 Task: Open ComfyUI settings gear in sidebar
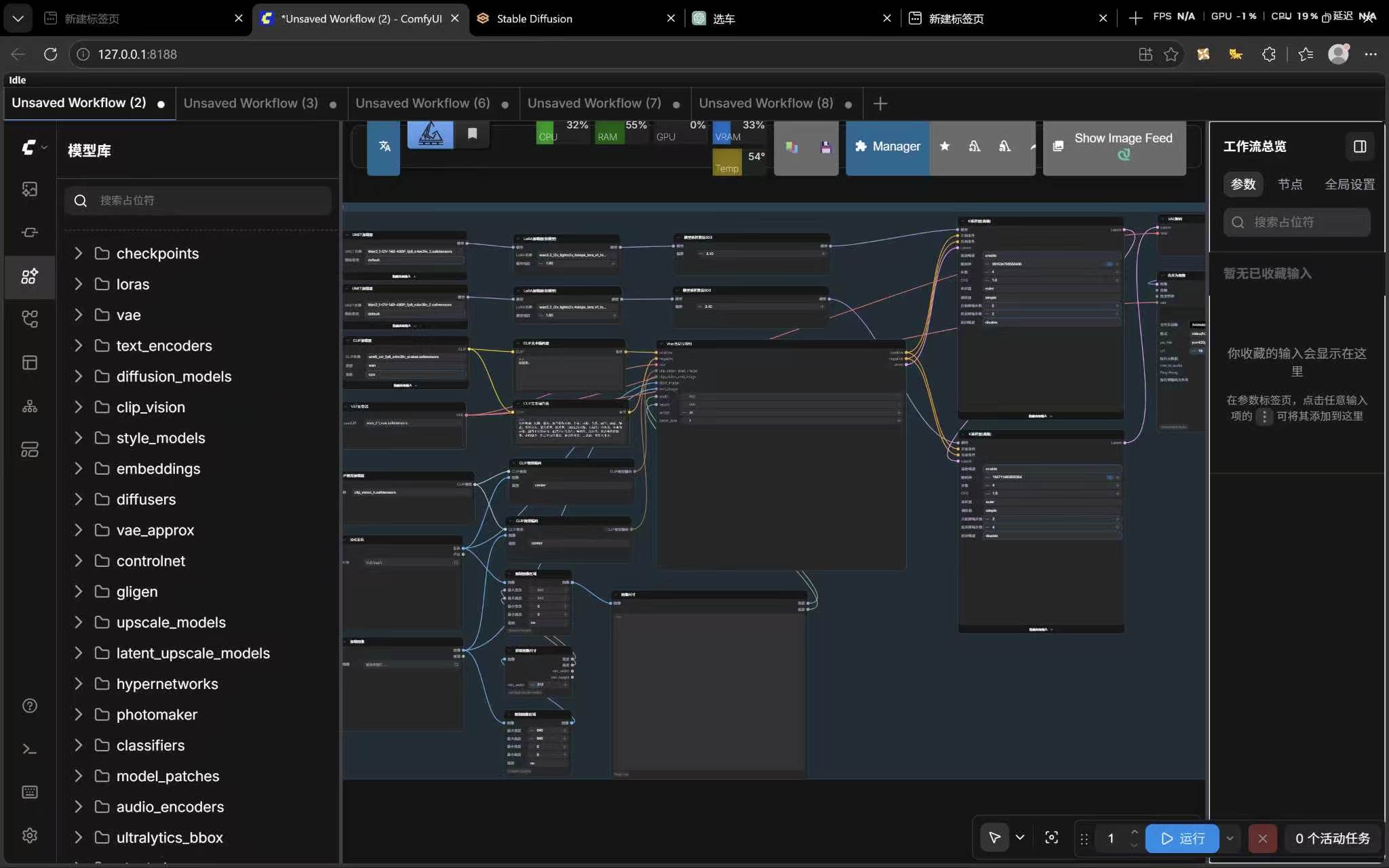click(x=30, y=835)
